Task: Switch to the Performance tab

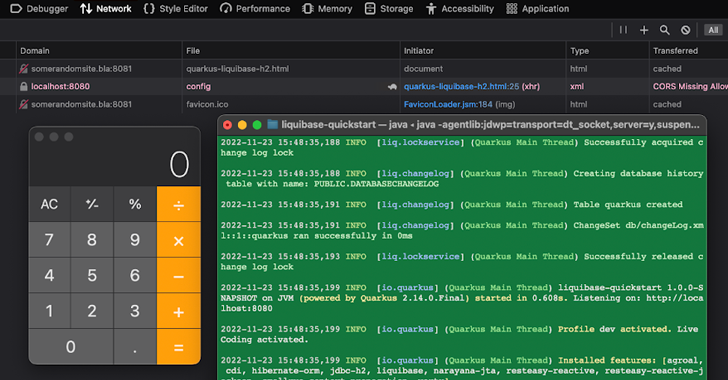Action: click(x=255, y=8)
